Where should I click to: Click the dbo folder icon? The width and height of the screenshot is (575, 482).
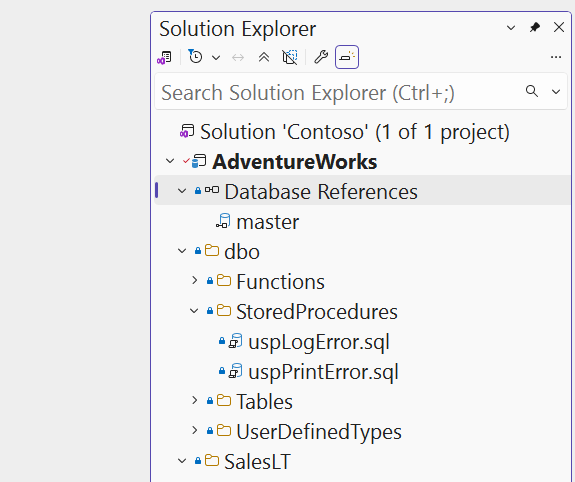(x=212, y=251)
